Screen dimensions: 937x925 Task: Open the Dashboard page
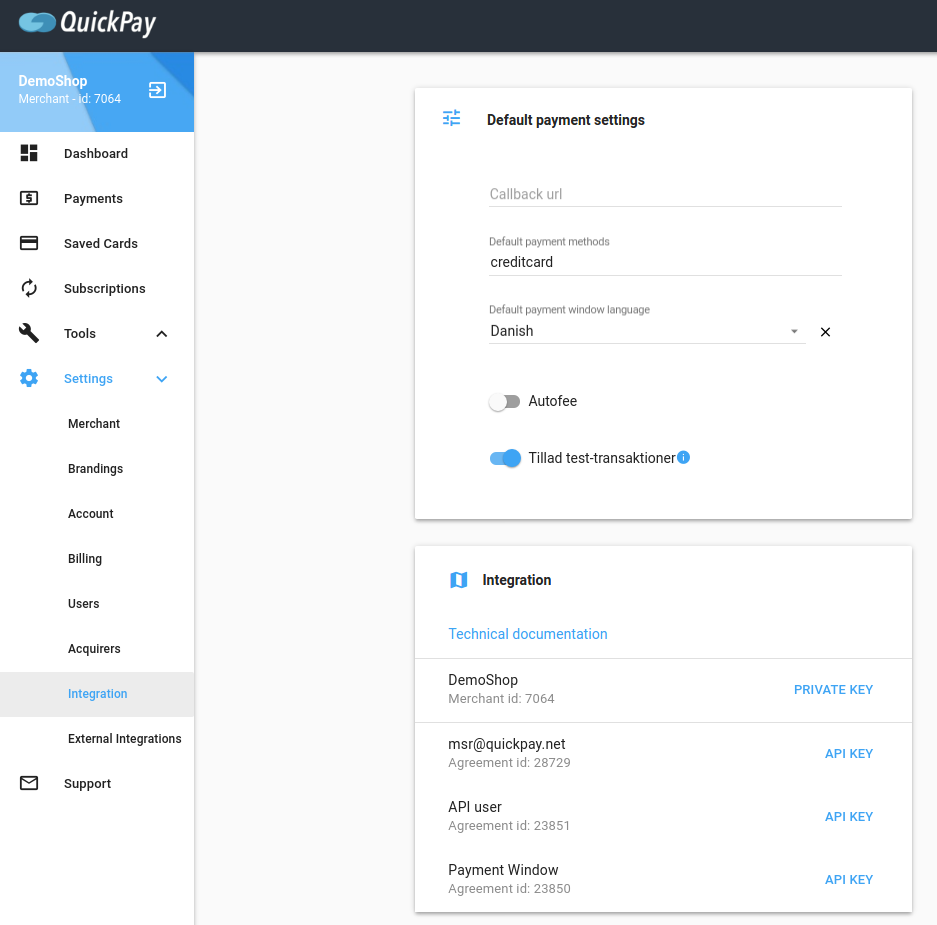[x=96, y=154]
